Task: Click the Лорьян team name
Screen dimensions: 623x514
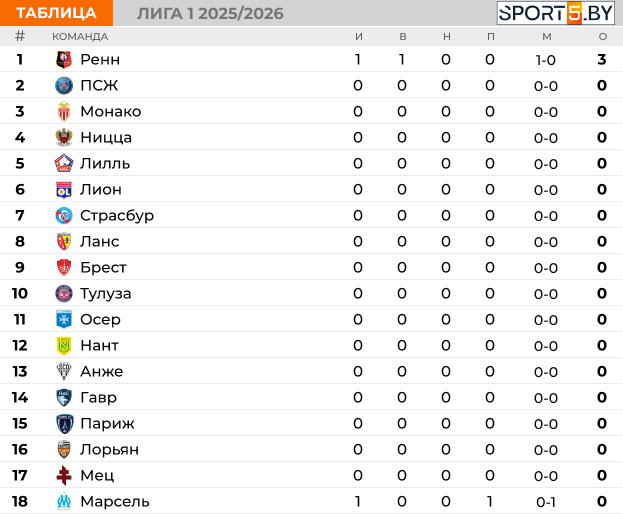Action: click(110, 450)
